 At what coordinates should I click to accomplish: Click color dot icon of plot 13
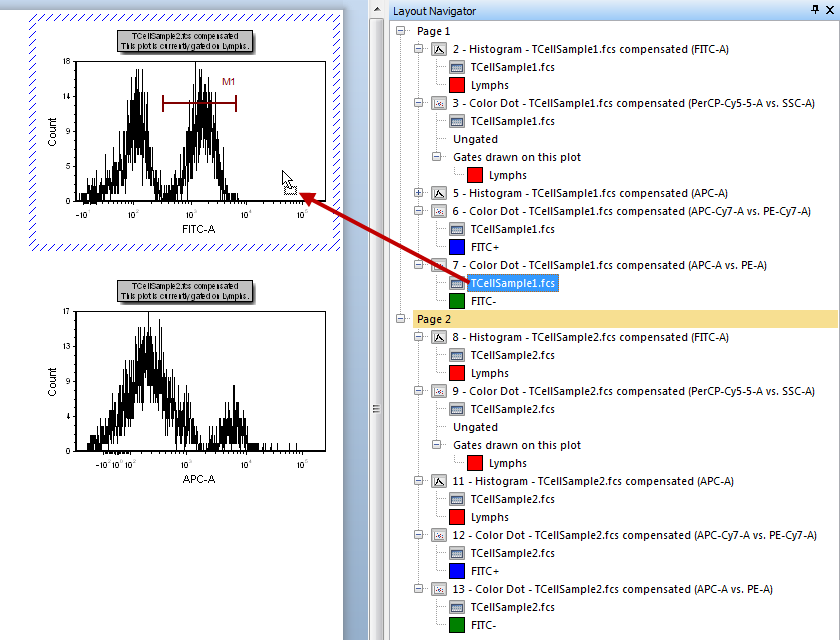438,589
